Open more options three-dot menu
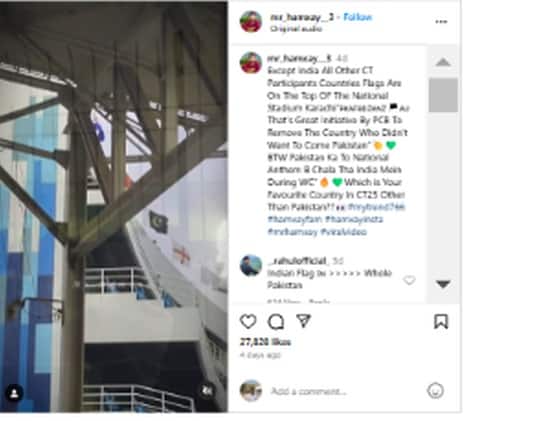538x421 pixels. (441, 22)
